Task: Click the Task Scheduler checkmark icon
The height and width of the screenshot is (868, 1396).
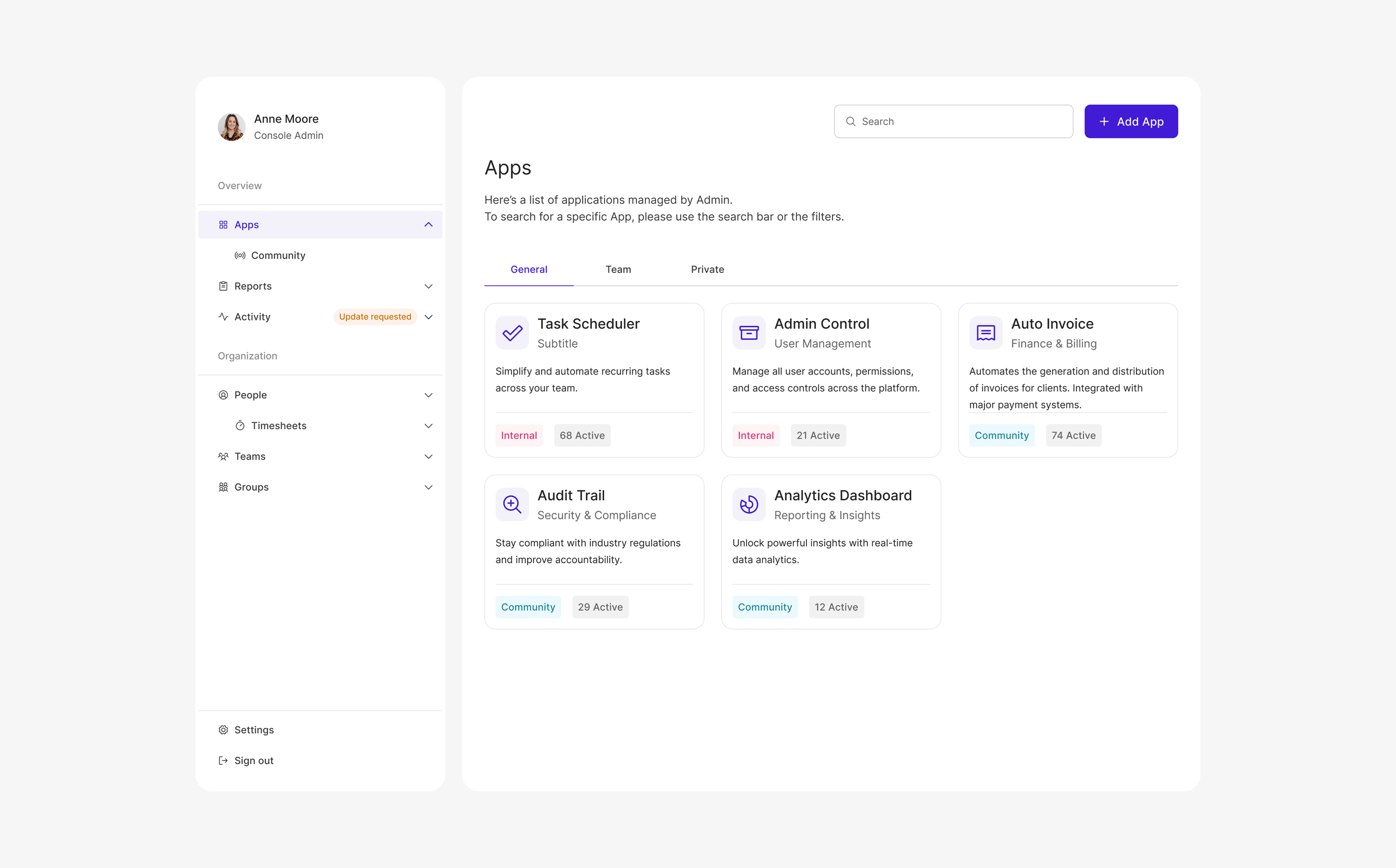Action: tap(511, 333)
